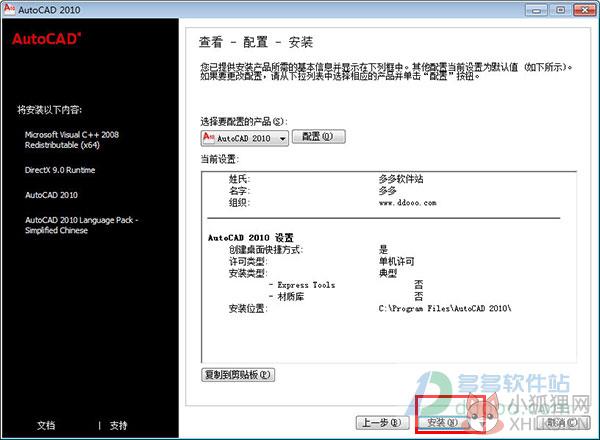Image resolution: width=600 pixels, height=440 pixels.
Task: Minimize the AutoCAD 2010 installer window
Action: 536,10
